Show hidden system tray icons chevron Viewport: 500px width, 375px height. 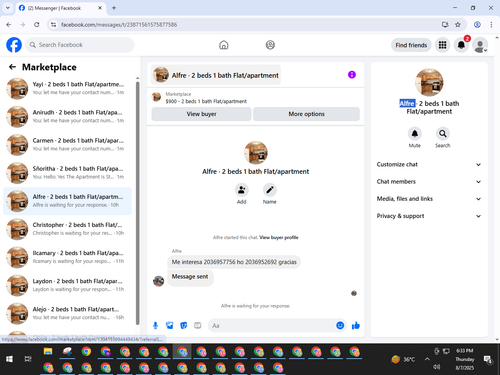pos(427,359)
